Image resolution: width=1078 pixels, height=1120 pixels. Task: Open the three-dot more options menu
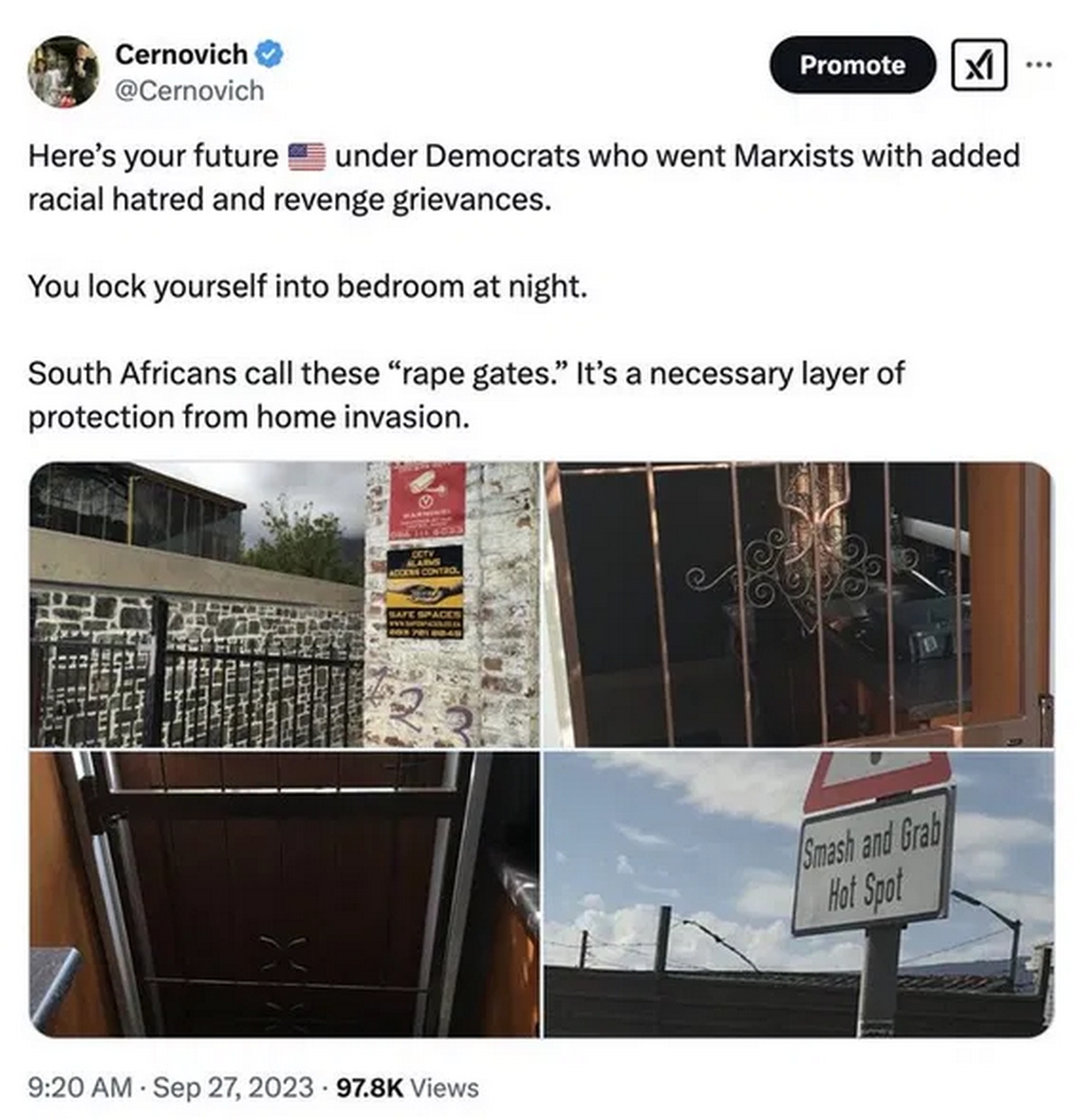point(1039,65)
